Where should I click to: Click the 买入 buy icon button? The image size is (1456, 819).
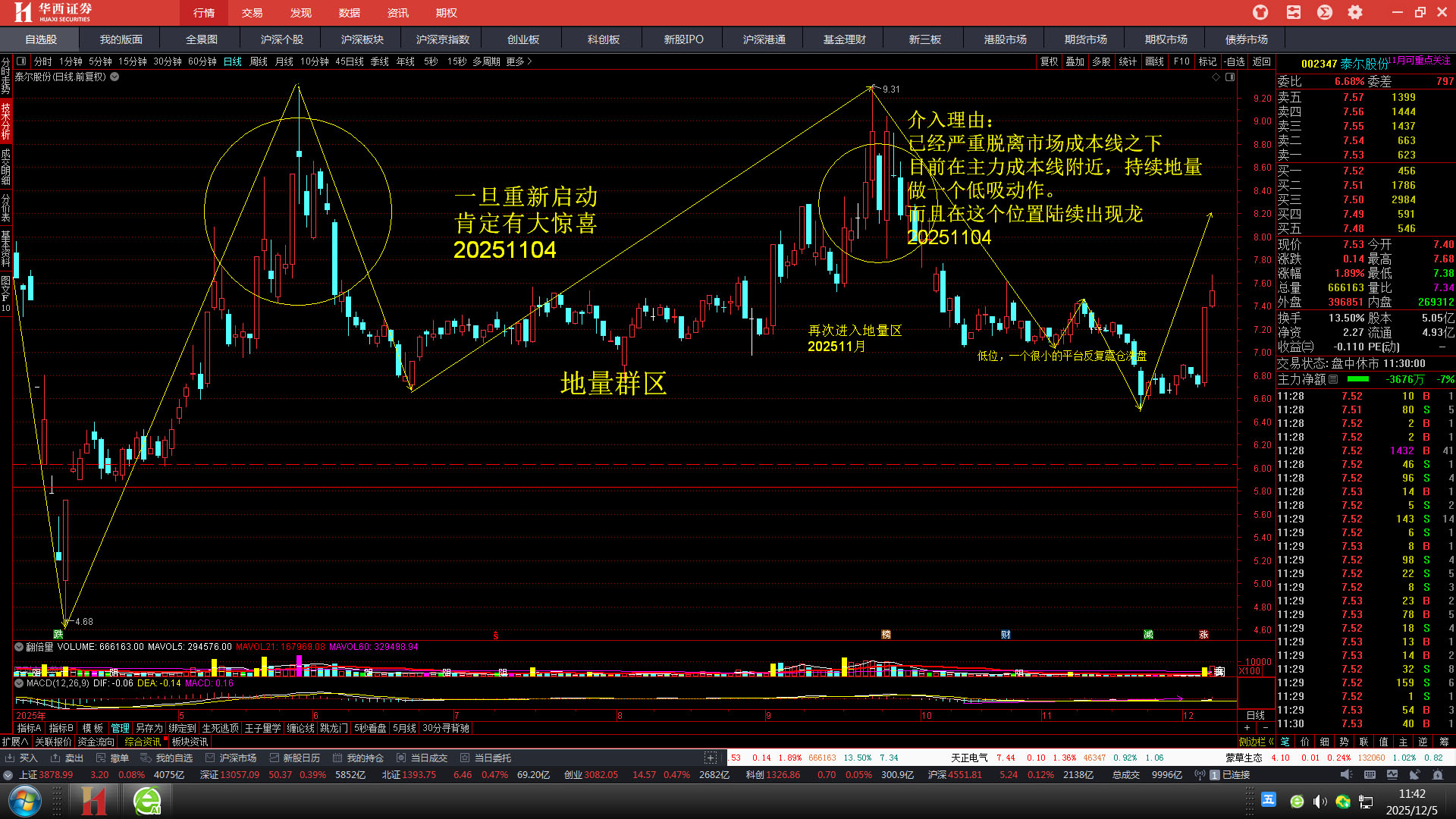pyautogui.click(x=21, y=758)
